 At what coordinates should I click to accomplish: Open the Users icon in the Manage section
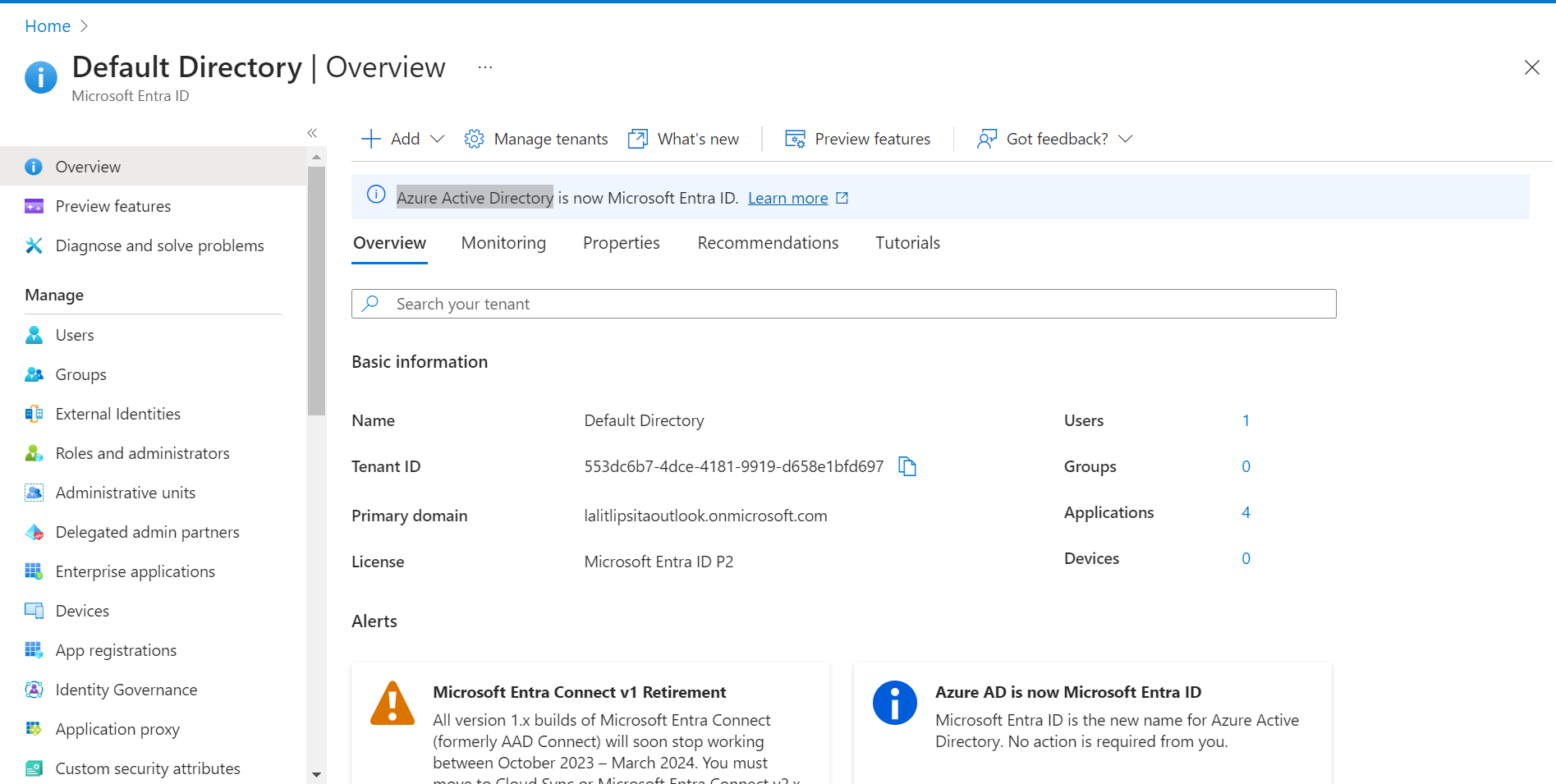[x=34, y=335]
